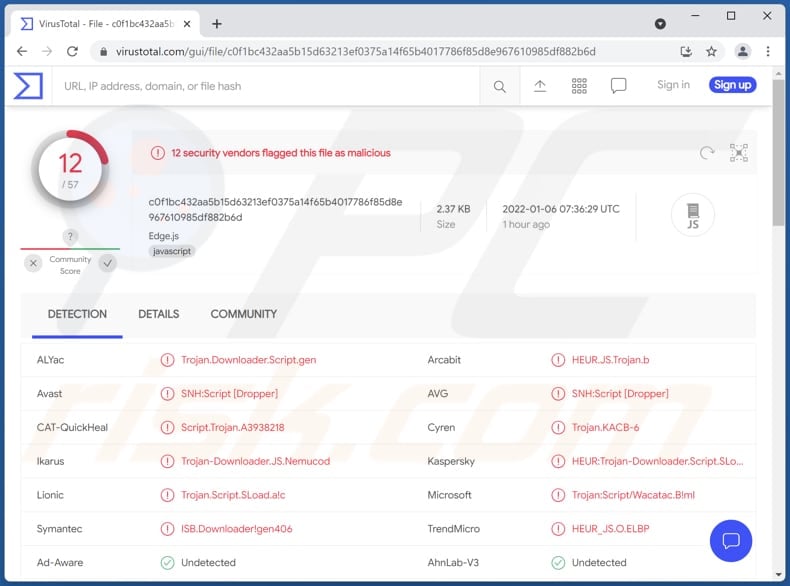790x586 pixels.
Task: Click the alert icon next to Microsoft detection
Action: pyautogui.click(x=558, y=495)
